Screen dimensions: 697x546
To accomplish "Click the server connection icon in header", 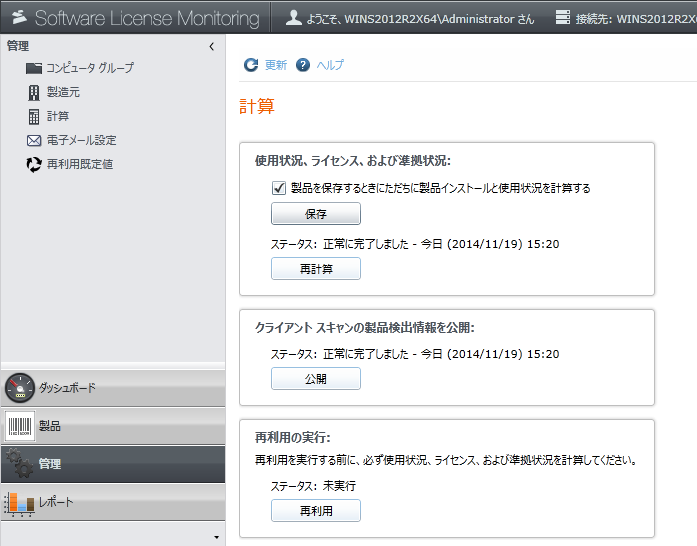I will pos(563,17).
